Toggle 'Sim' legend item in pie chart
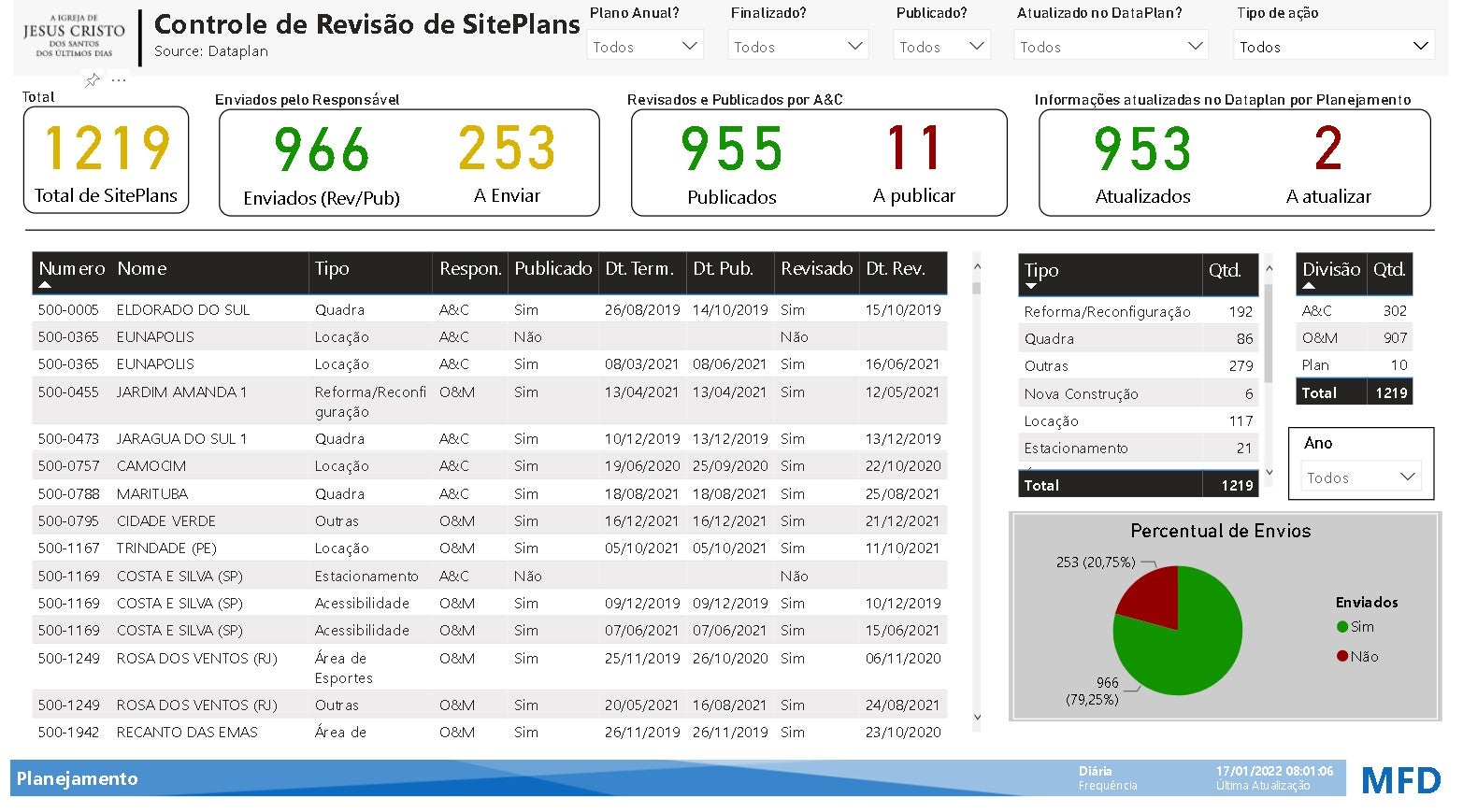 point(1361,627)
